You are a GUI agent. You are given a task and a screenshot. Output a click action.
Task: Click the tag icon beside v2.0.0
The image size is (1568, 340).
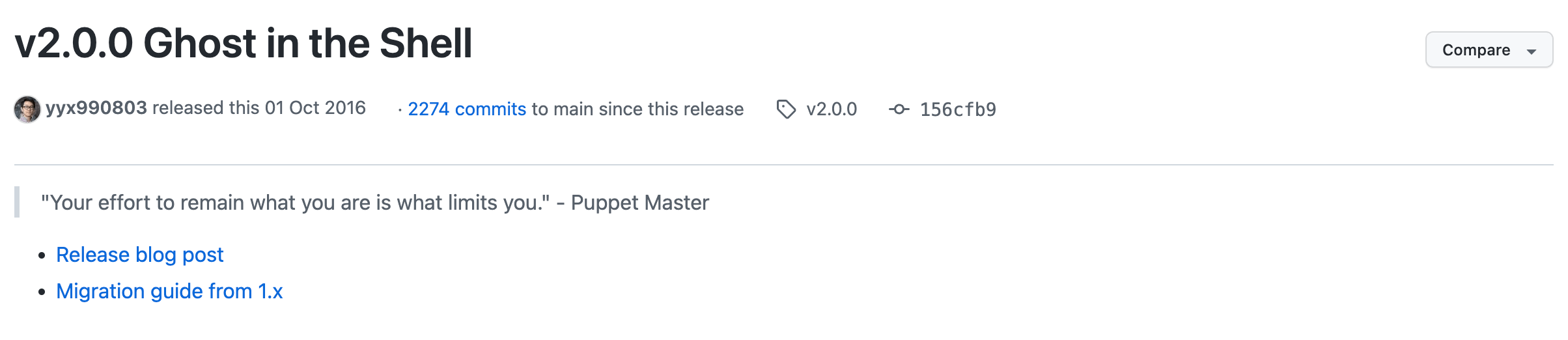click(786, 109)
